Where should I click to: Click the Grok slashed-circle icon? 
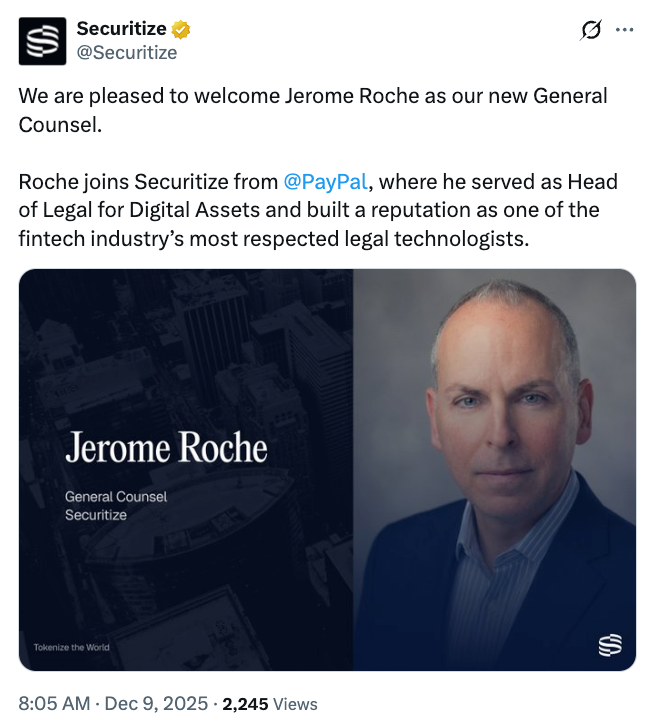(591, 31)
